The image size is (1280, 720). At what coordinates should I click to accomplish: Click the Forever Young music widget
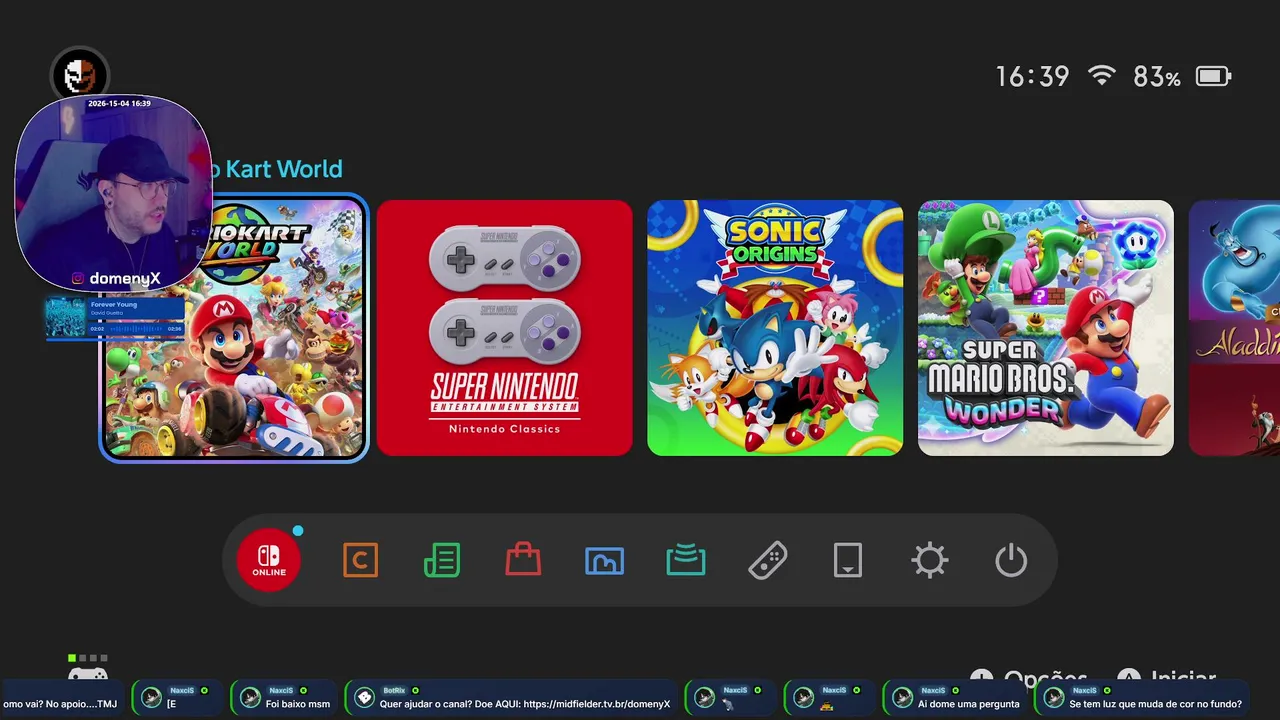(x=115, y=318)
